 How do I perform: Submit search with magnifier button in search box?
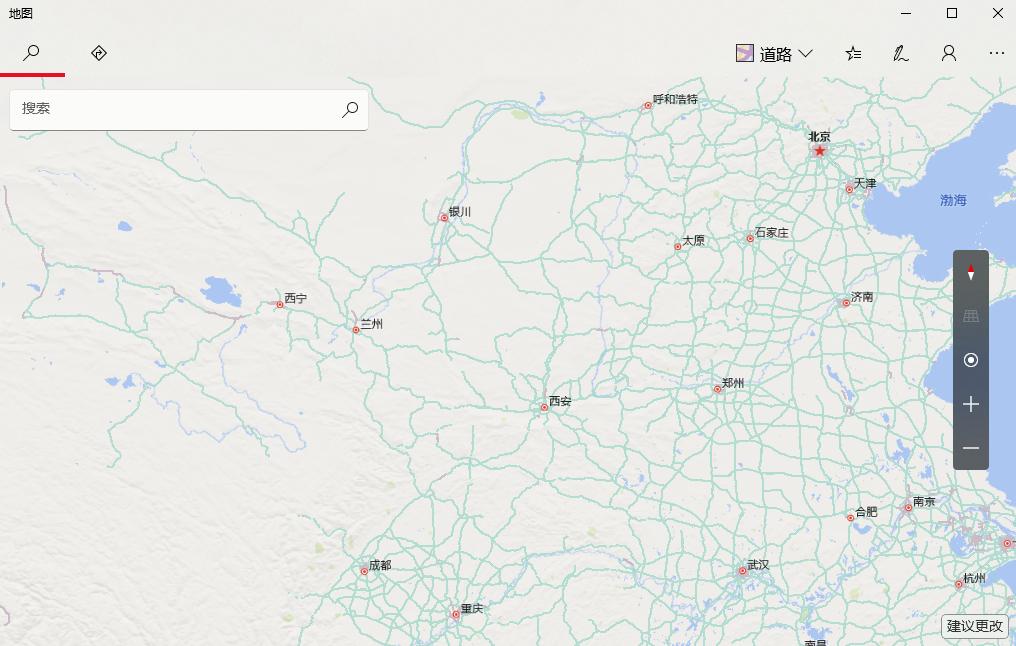coord(350,110)
